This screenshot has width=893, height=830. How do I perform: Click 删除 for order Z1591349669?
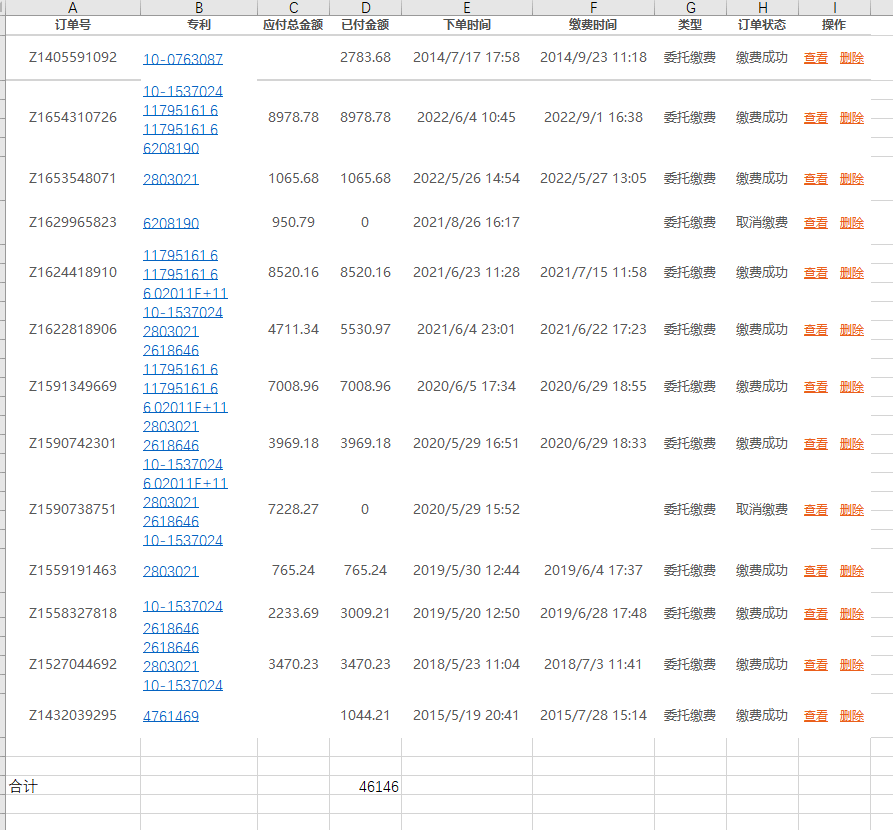coord(852,387)
